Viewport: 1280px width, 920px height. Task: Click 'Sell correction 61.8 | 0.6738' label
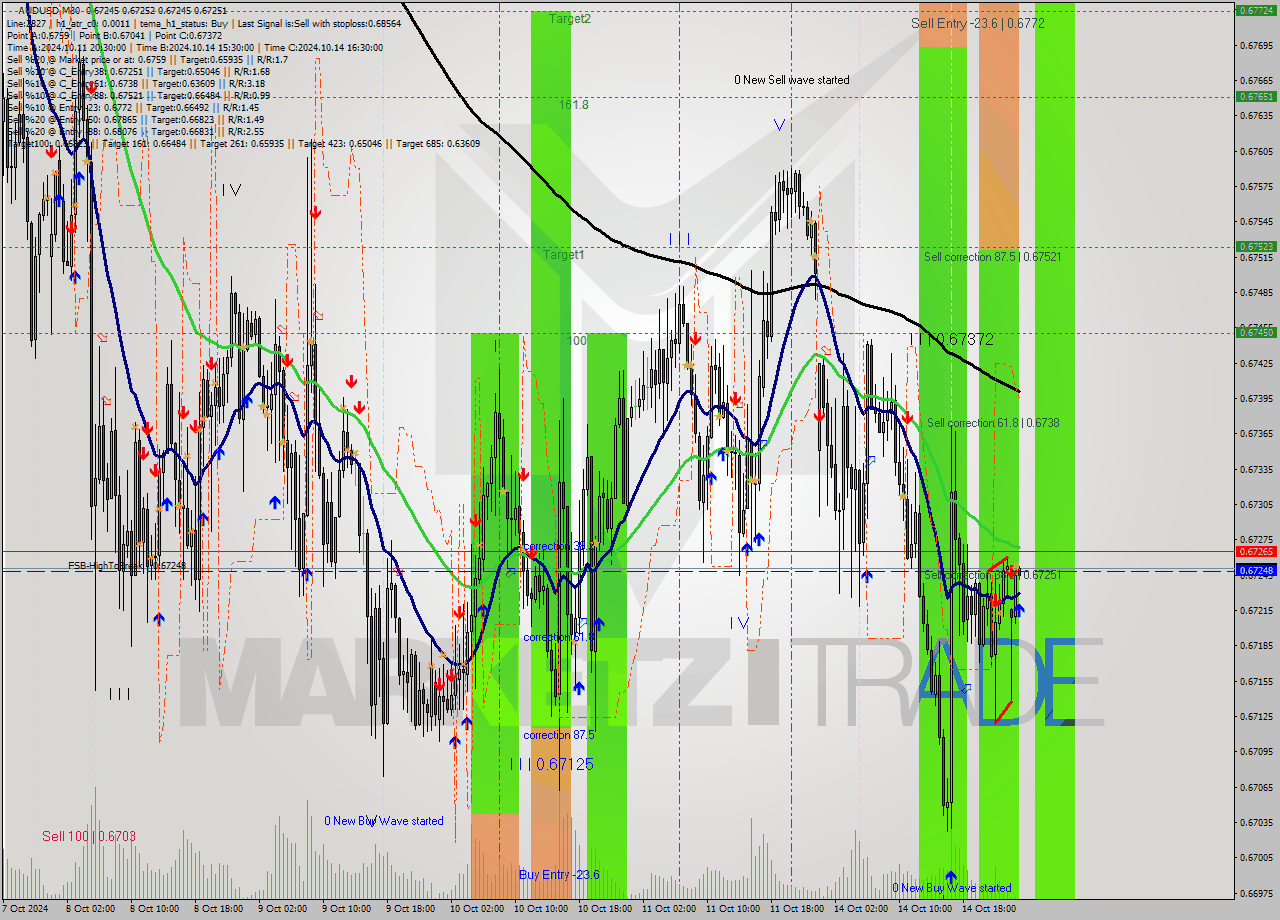point(993,423)
